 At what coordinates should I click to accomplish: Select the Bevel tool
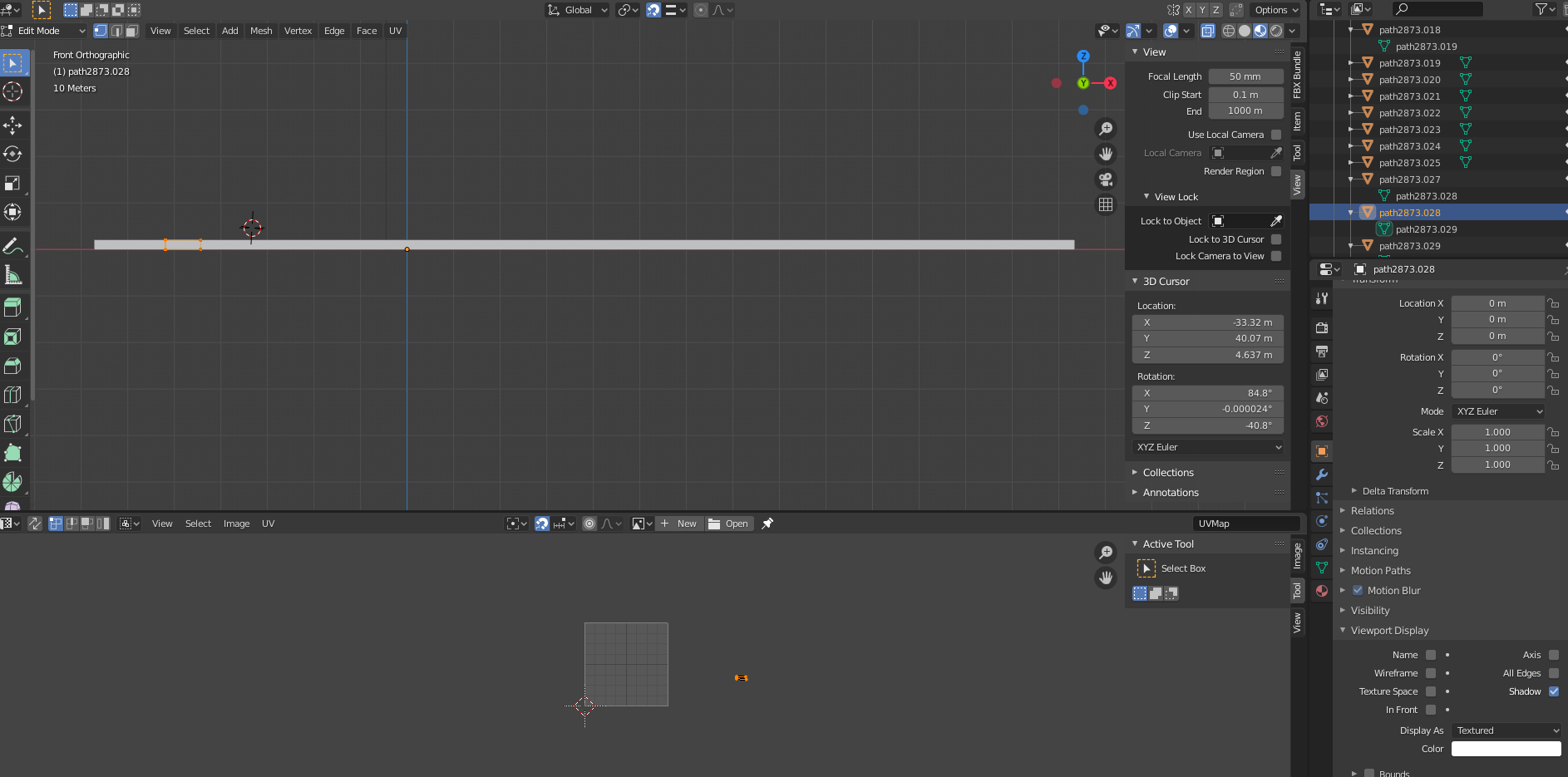click(12, 366)
